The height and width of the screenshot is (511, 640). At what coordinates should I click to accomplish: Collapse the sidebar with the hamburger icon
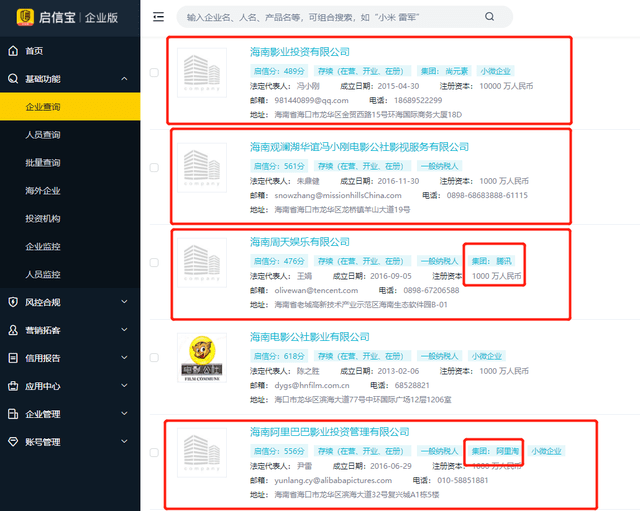tap(158, 17)
